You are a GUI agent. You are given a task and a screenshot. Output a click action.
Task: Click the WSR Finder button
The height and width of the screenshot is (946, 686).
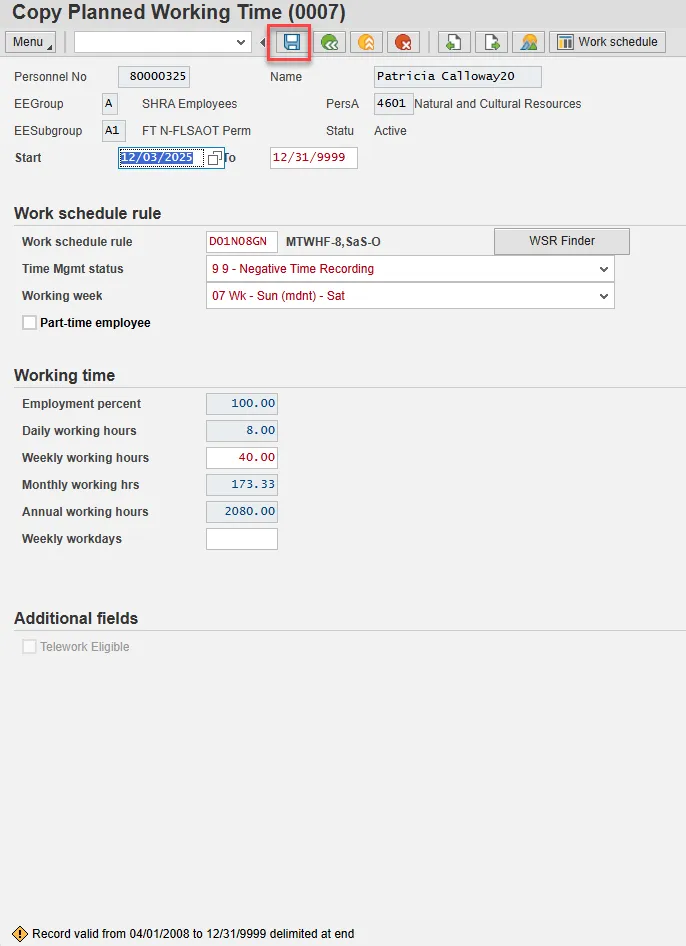pyautogui.click(x=562, y=241)
